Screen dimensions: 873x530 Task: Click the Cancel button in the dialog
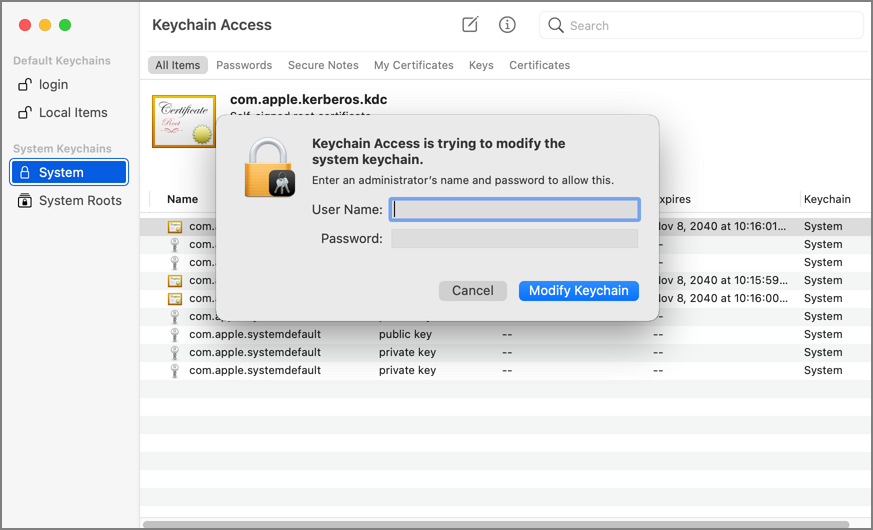click(473, 291)
